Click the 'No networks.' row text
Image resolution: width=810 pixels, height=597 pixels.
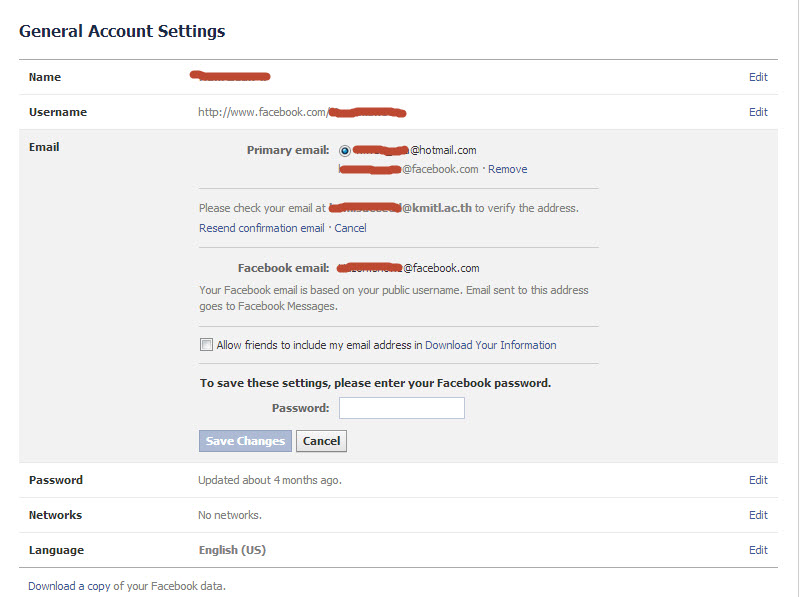coord(230,515)
